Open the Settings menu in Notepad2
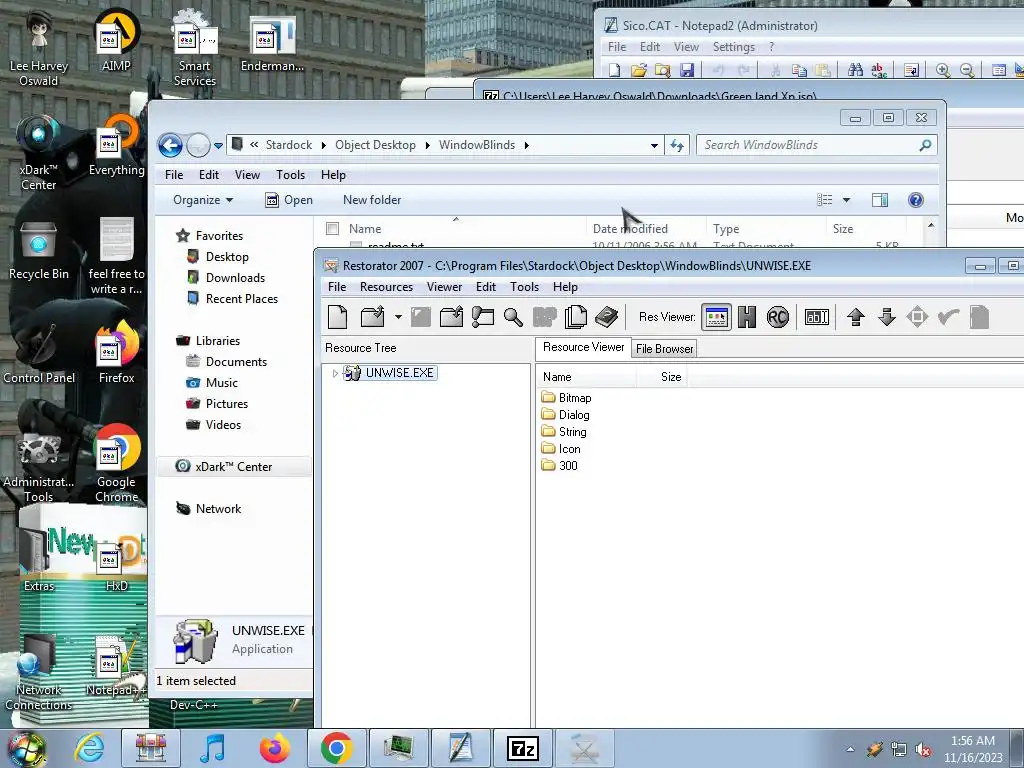The image size is (1024, 768). [x=733, y=47]
